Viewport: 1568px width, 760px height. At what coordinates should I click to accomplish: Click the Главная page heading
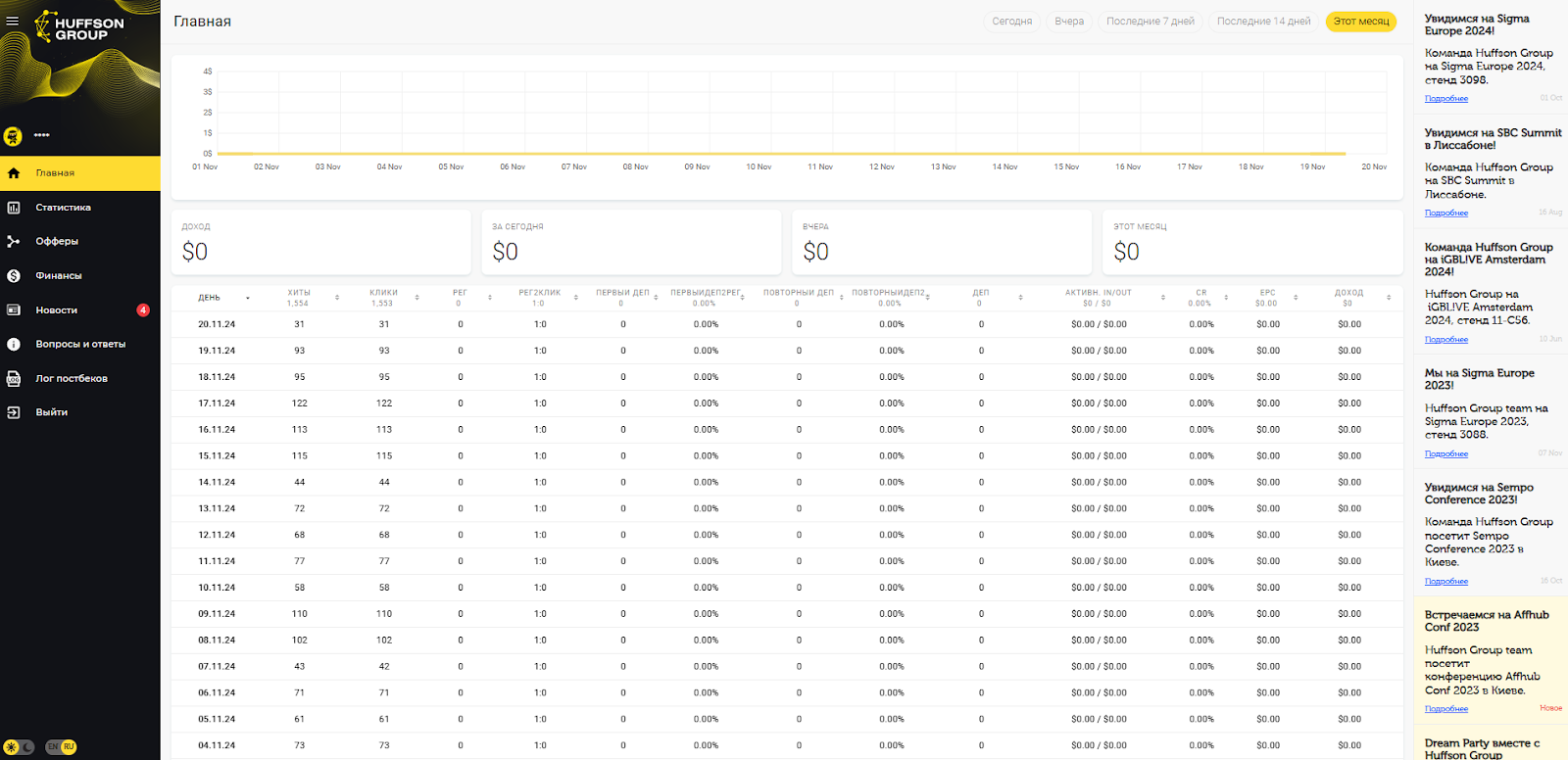[203, 22]
